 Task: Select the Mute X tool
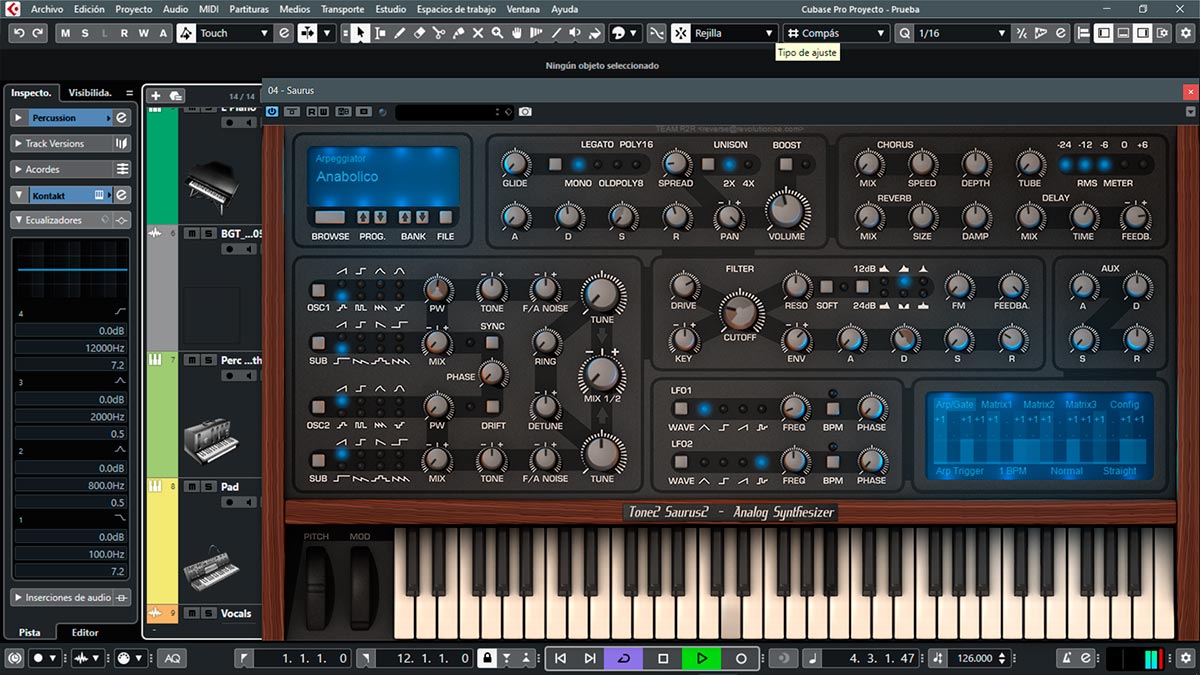click(x=478, y=33)
